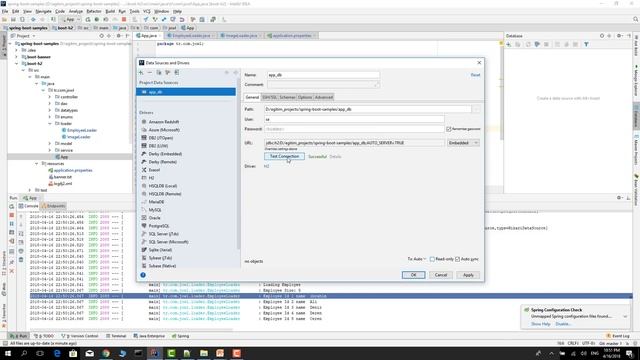Click the Run panel settings gear icon
Image resolution: width=640 pixels, height=360 pixels.
tap(620, 198)
